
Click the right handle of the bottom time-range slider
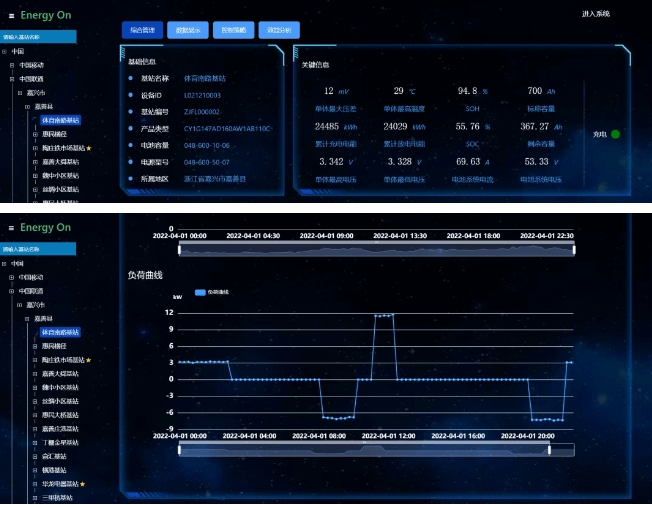point(549,450)
